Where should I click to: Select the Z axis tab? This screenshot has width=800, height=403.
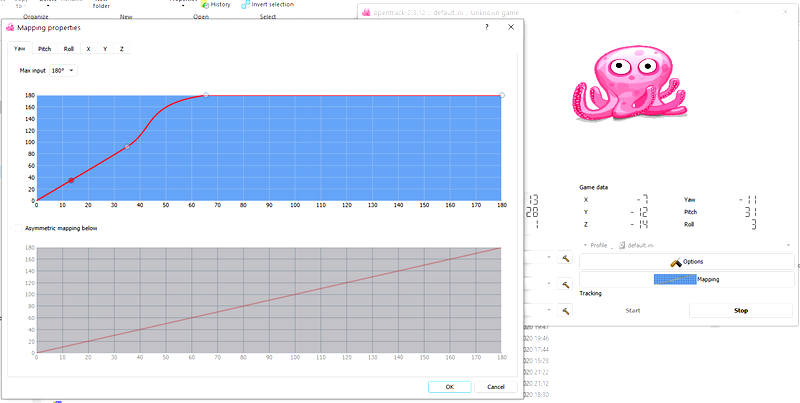(x=121, y=49)
